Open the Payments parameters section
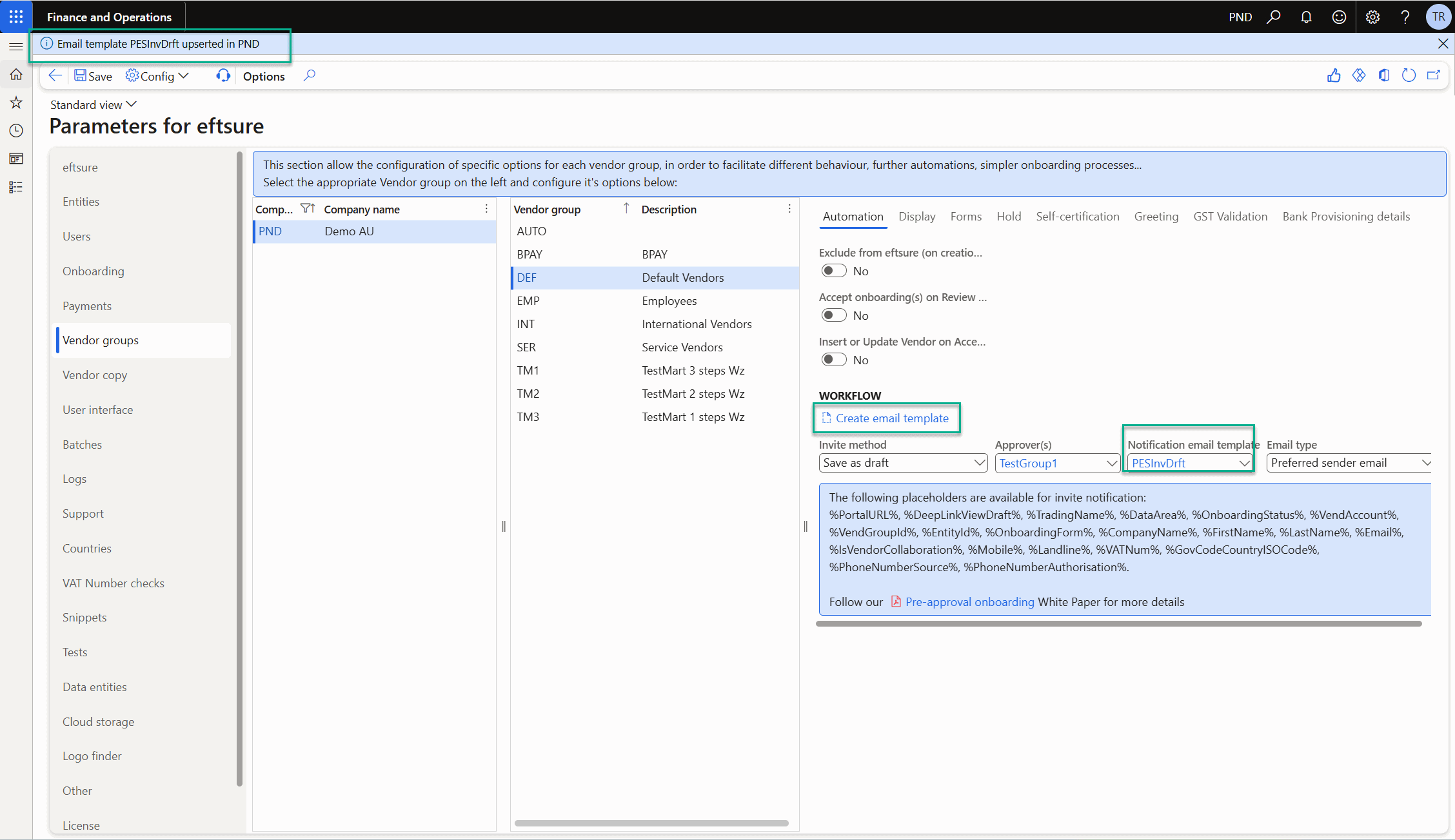Screen dimensions: 1455x840 point(87,306)
